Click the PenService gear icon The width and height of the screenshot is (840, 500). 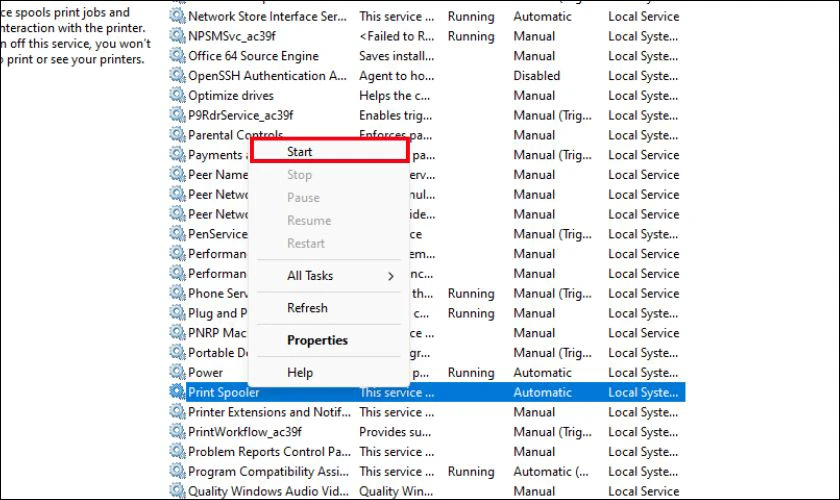(x=177, y=234)
